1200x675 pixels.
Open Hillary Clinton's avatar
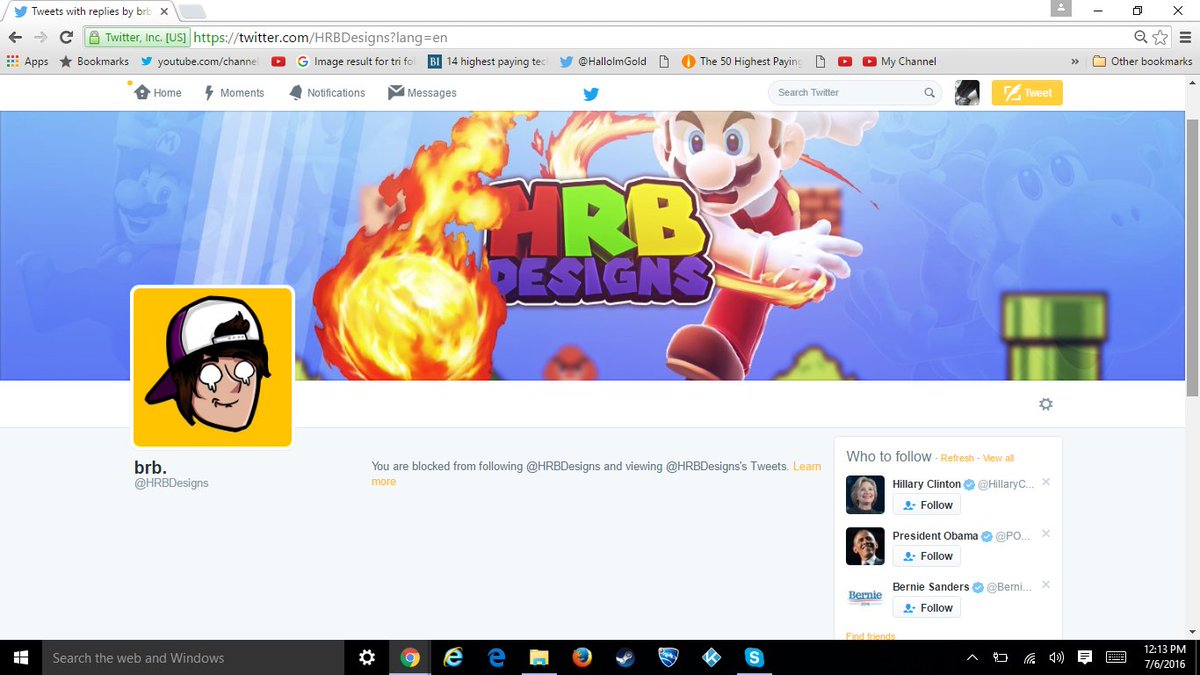pyautogui.click(x=865, y=495)
